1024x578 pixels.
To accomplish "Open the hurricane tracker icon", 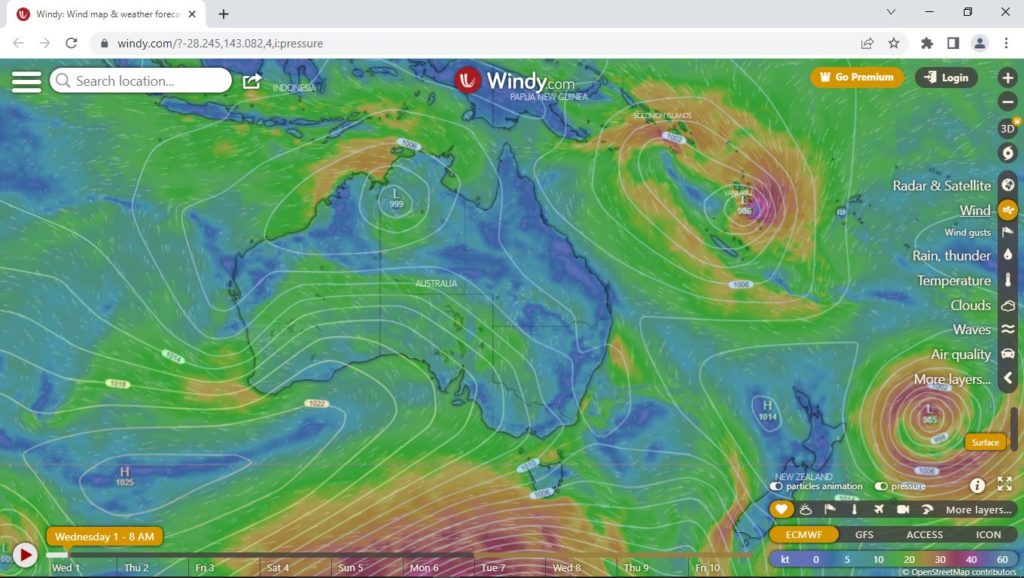I will 1008,153.
